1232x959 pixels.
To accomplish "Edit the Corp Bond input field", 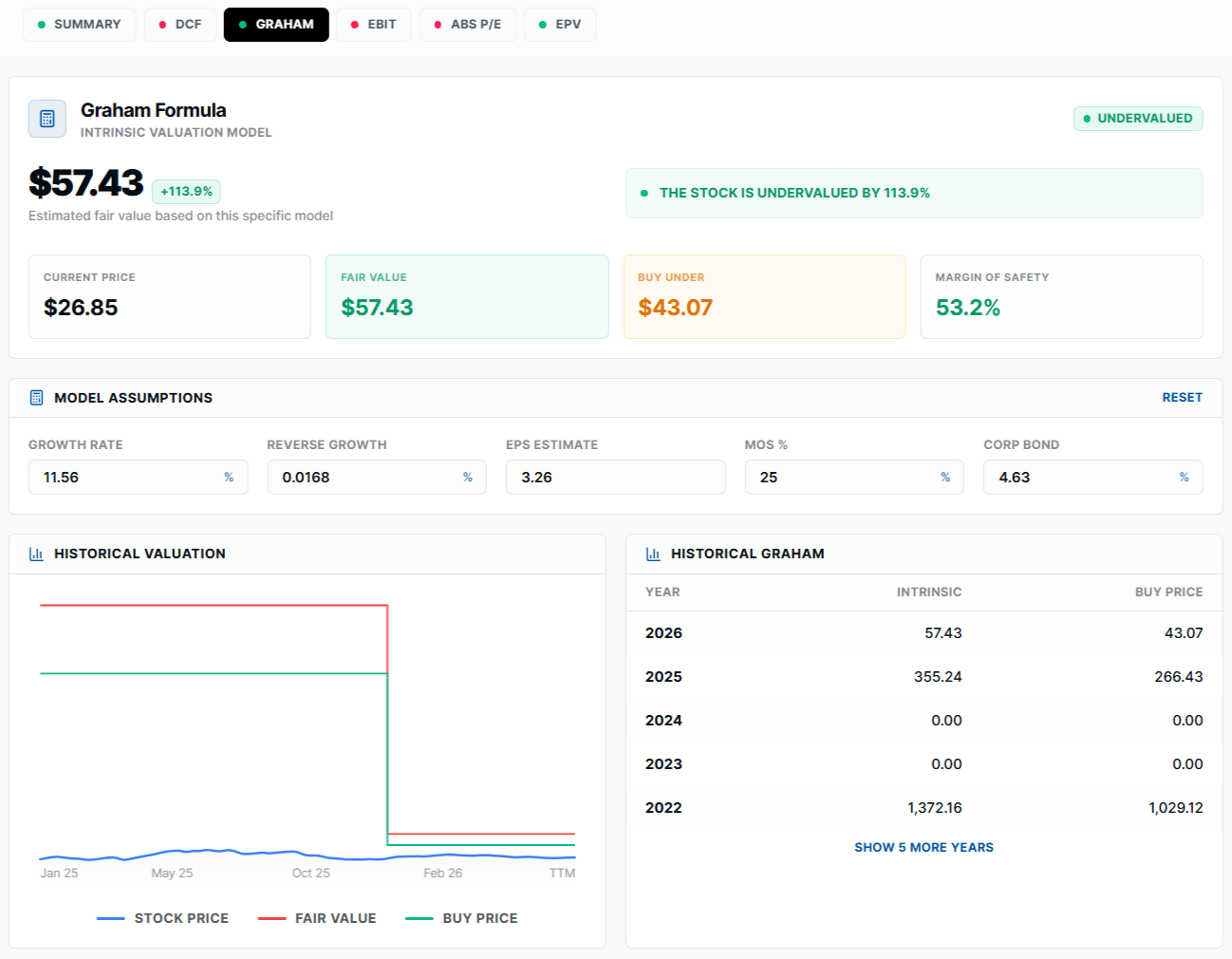I will click(x=1093, y=477).
